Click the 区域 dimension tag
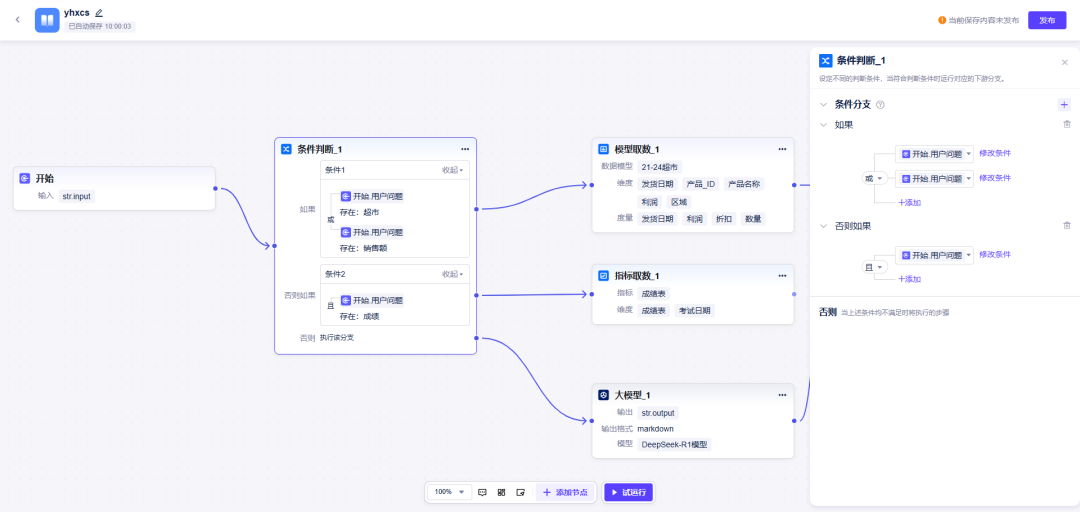The height and width of the screenshot is (512, 1080). coord(678,202)
